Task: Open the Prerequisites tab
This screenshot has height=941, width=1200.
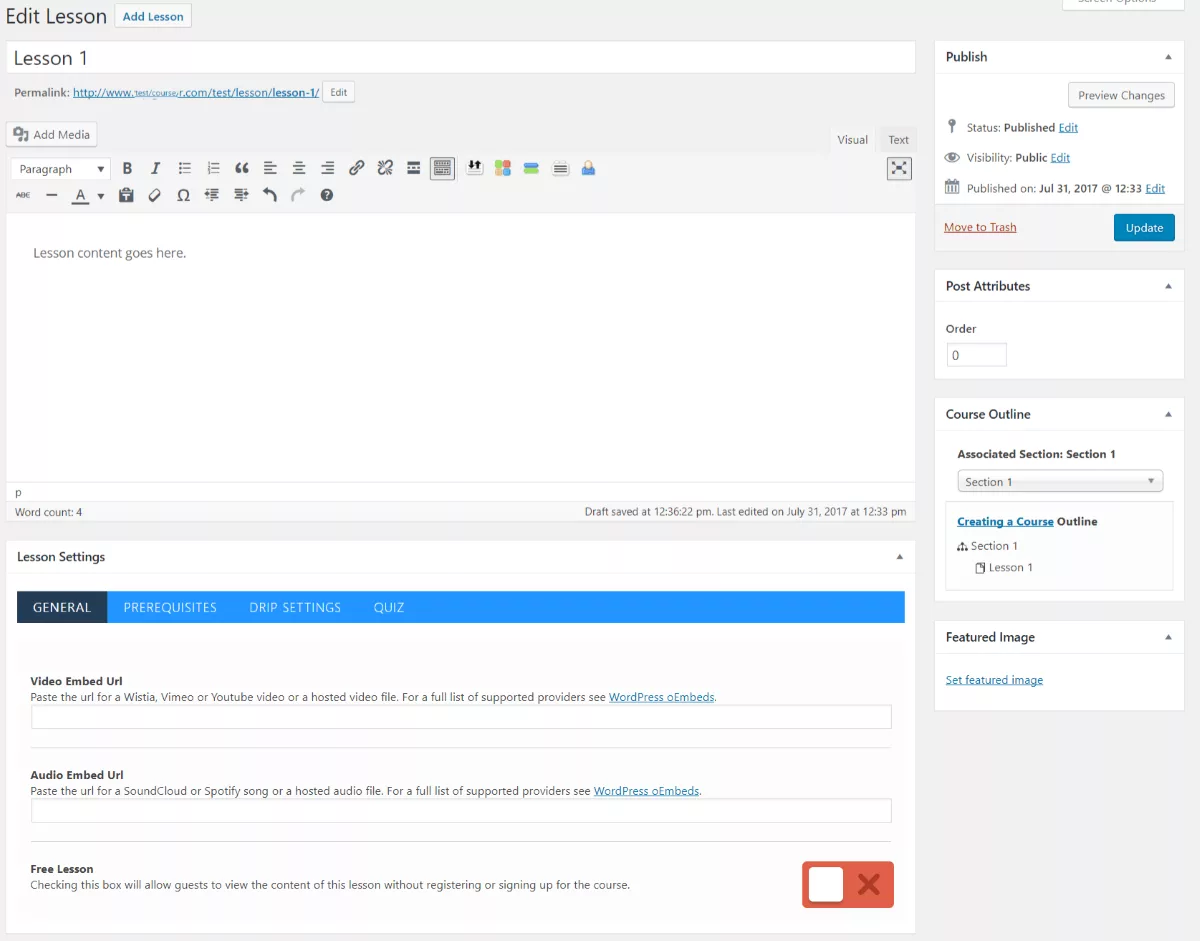Action: click(170, 607)
